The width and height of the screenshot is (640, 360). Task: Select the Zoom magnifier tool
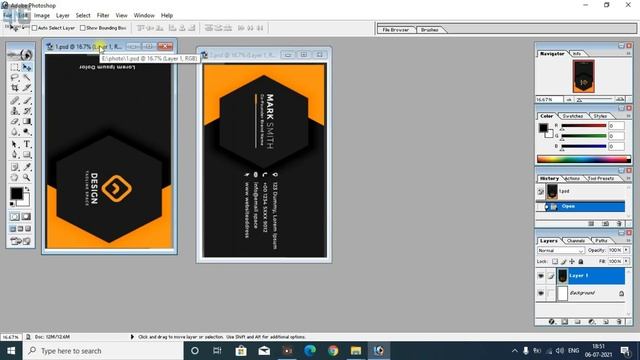27,178
